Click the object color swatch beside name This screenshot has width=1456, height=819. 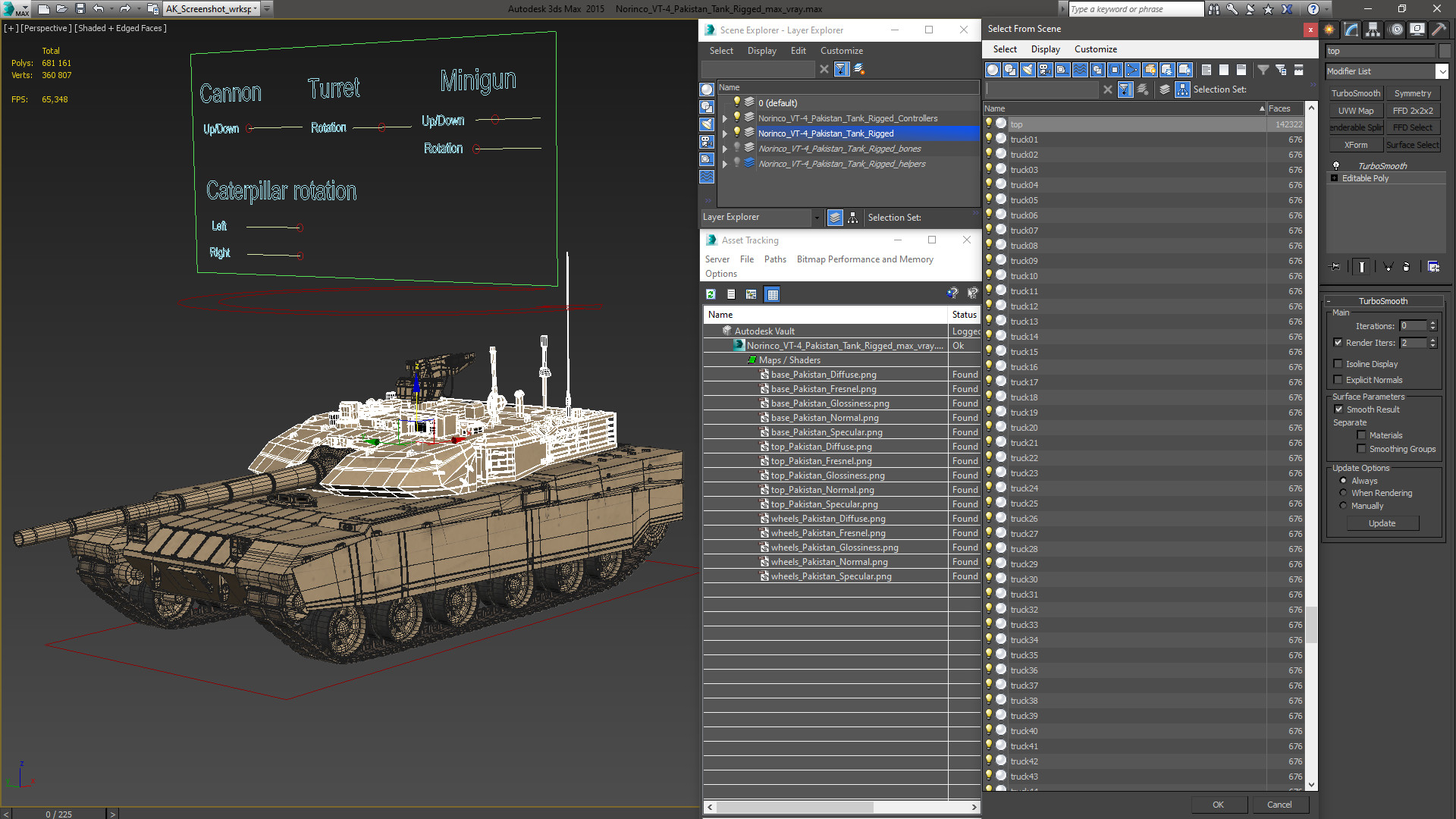(x=1445, y=51)
